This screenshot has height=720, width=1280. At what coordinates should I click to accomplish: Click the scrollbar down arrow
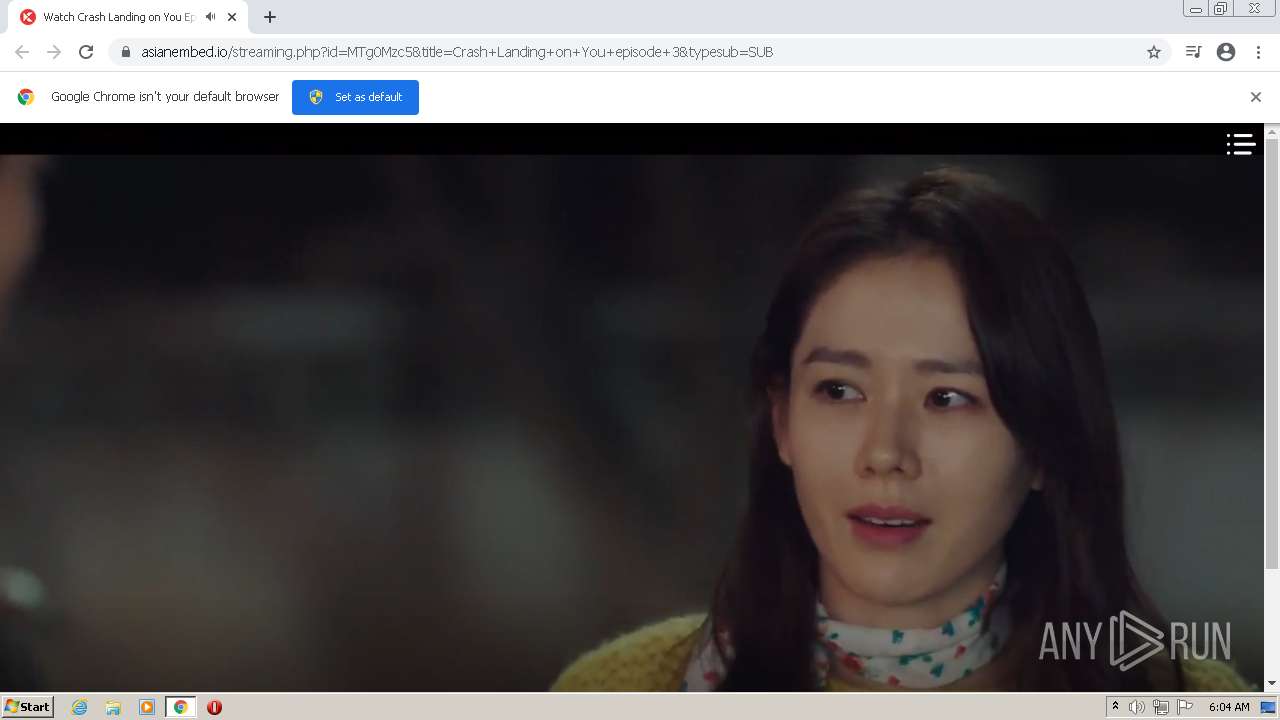click(x=1272, y=684)
